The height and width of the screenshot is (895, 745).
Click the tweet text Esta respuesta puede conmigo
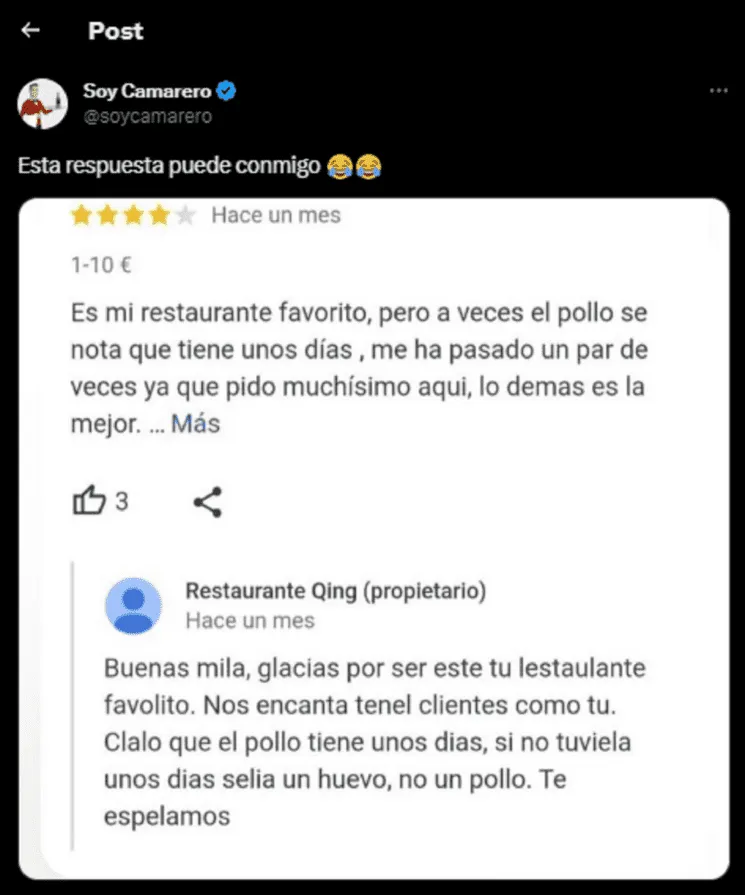pyautogui.click(x=168, y=165)
